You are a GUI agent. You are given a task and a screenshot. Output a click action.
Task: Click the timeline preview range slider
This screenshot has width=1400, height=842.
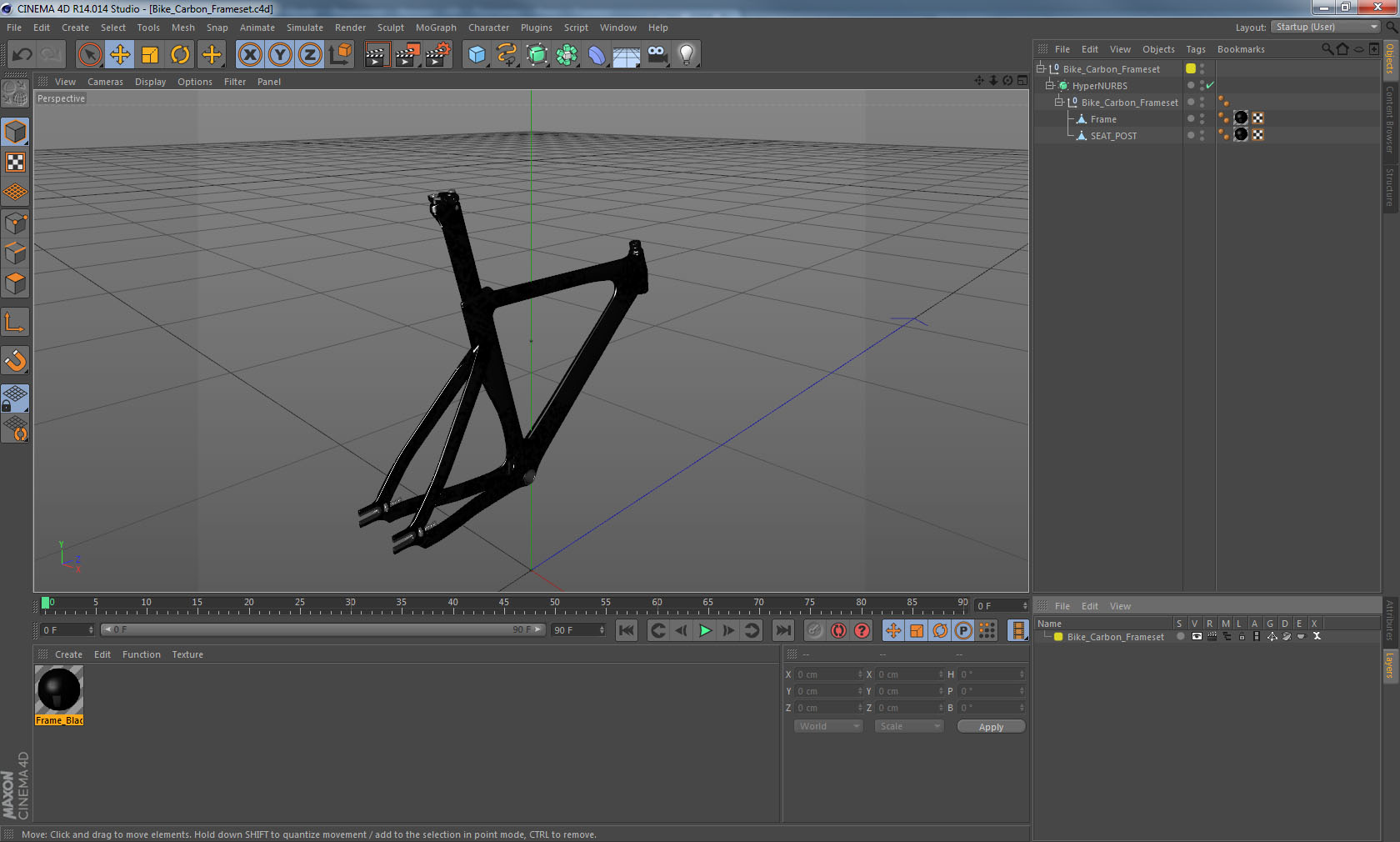pyautogui.click(x=322, y=629)
